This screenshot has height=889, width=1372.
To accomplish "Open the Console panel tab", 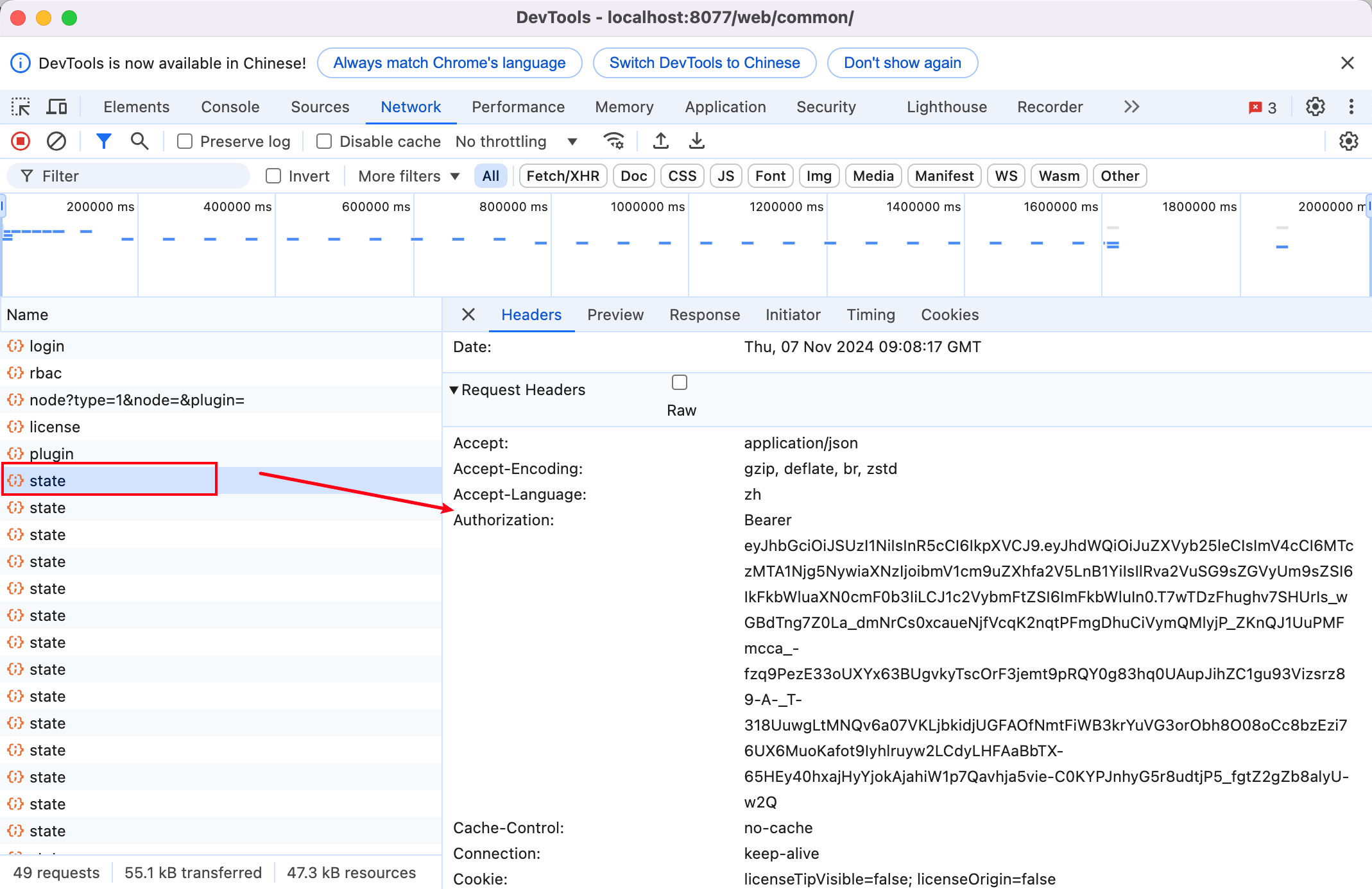I will pyautogui.click(x=230, y=106).
